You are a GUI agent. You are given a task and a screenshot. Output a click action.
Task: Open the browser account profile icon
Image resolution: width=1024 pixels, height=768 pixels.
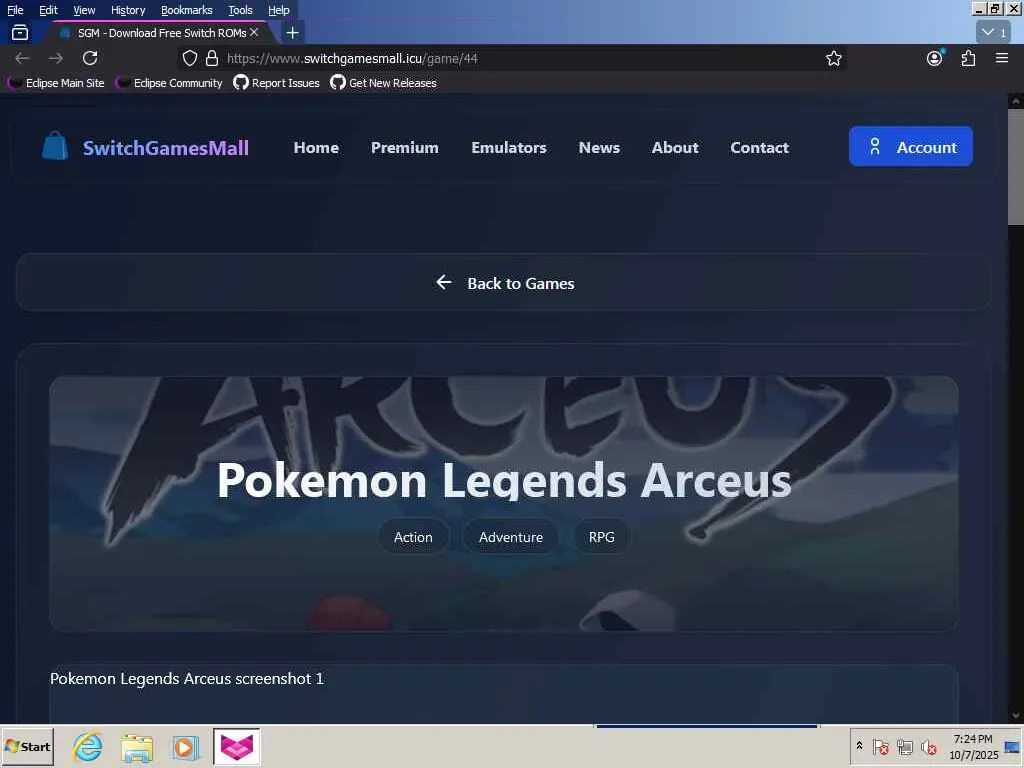click(x=935, y=58)
